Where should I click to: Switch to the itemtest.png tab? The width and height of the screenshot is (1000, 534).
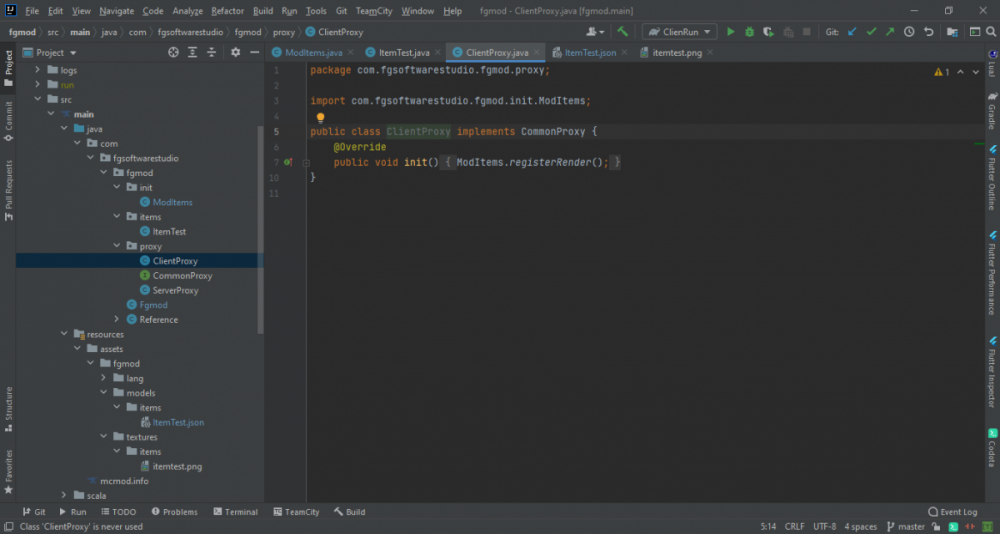(x=677, y=52)
